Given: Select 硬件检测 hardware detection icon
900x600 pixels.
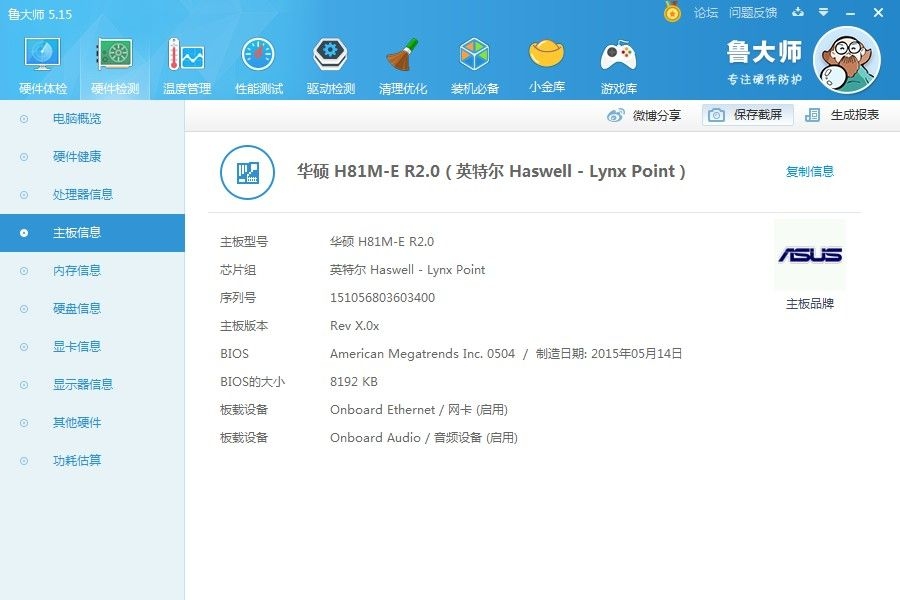Looking at the screenshot, I should click(x=115, y=55).
